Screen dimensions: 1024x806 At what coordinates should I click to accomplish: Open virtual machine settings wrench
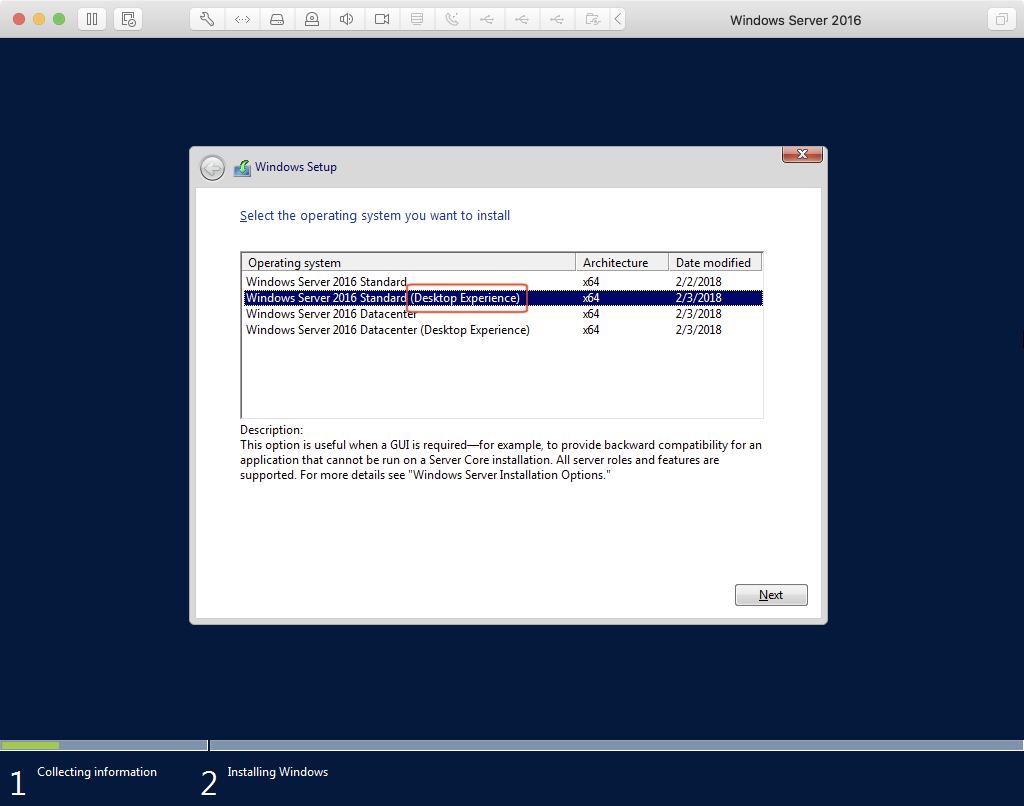pyautogui.click(x=207, y=19)
